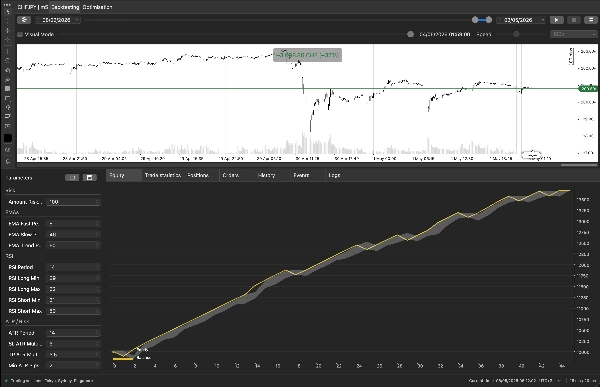Pick the black color swatch in the drawing toolbar
Viewport: 600px width, 387px height.
pyautogui.click(x=8, y=138)
